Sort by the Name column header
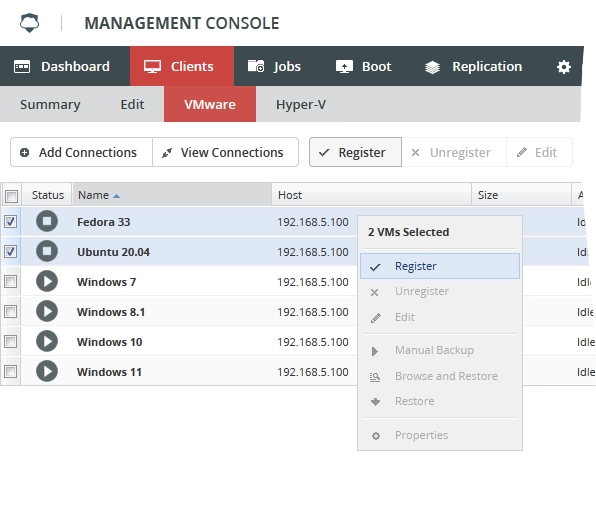This screenshot has height=516, width=596. click(x=172, y=195)
